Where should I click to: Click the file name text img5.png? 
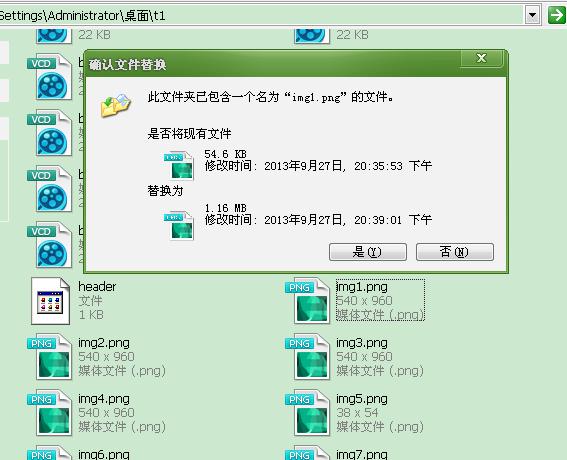coord(362,399)
